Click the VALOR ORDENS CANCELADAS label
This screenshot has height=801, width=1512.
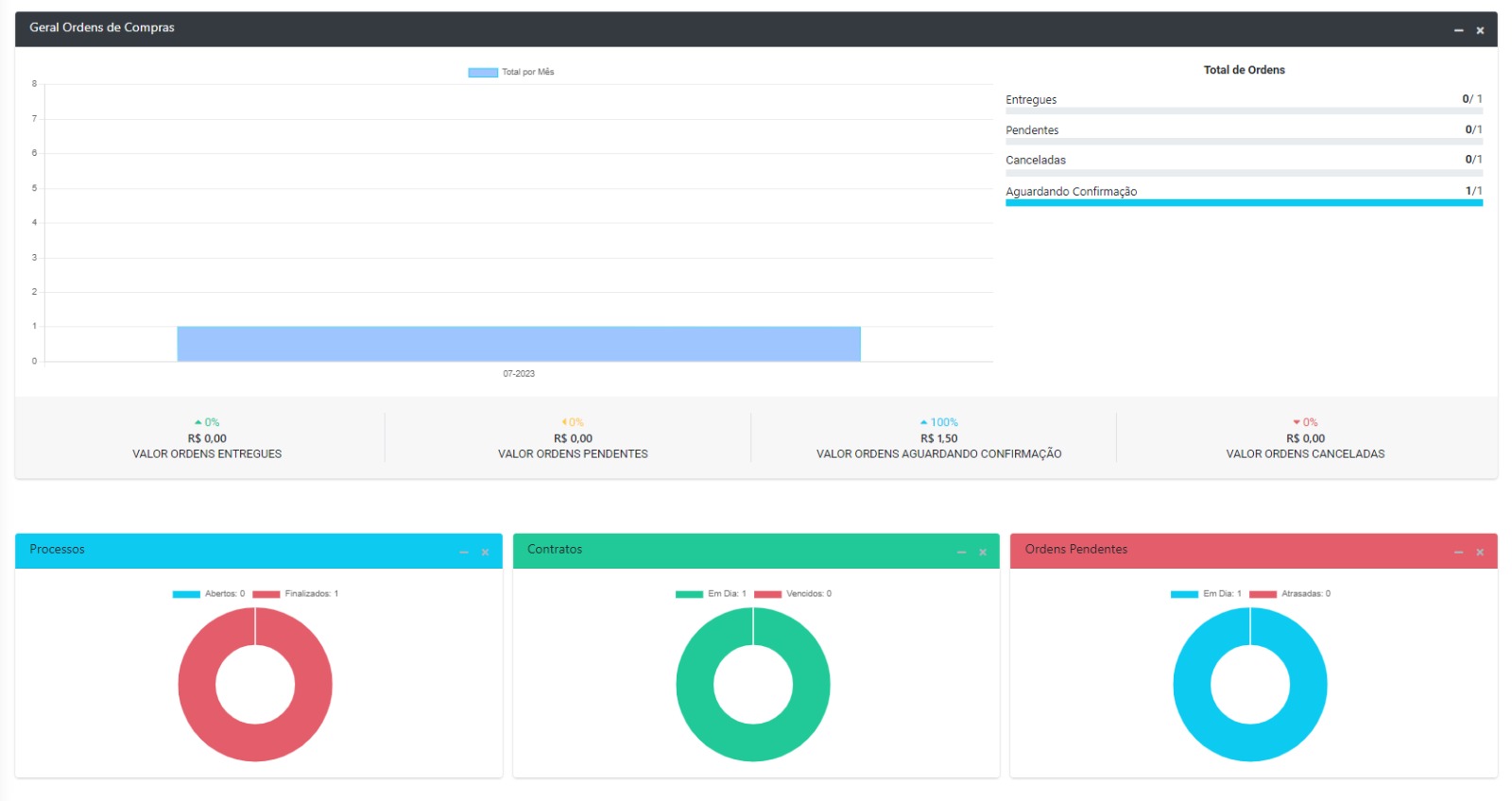click(x=1305, y=454)
